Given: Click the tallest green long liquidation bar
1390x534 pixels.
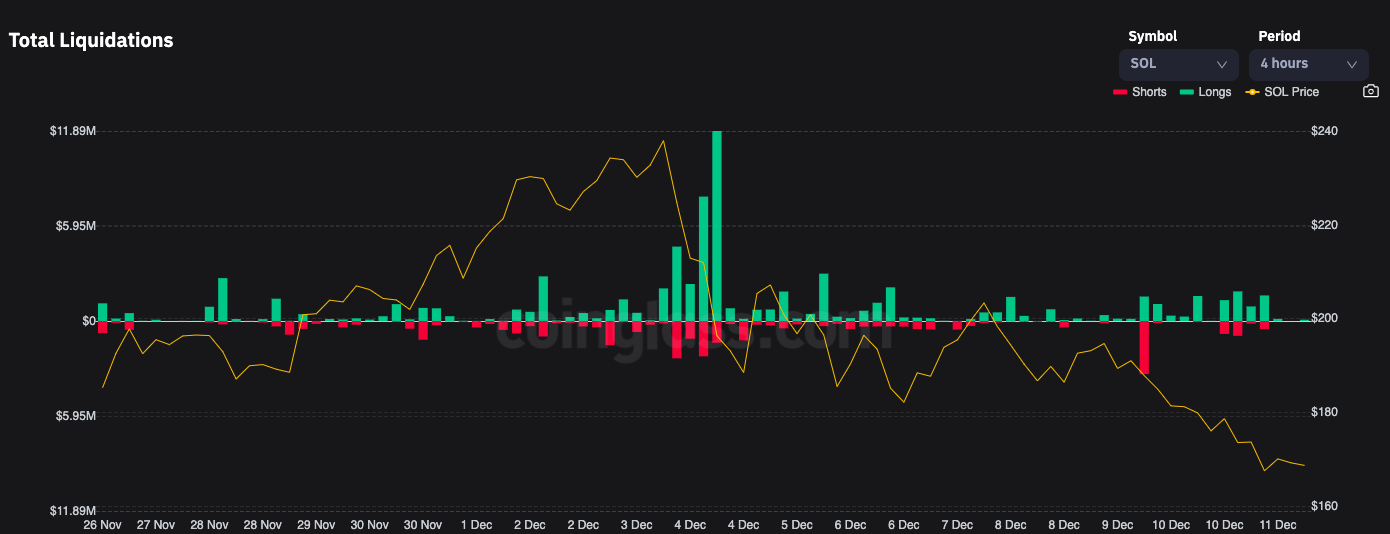Looking at the screenshot, I should (x=717, y=226).
